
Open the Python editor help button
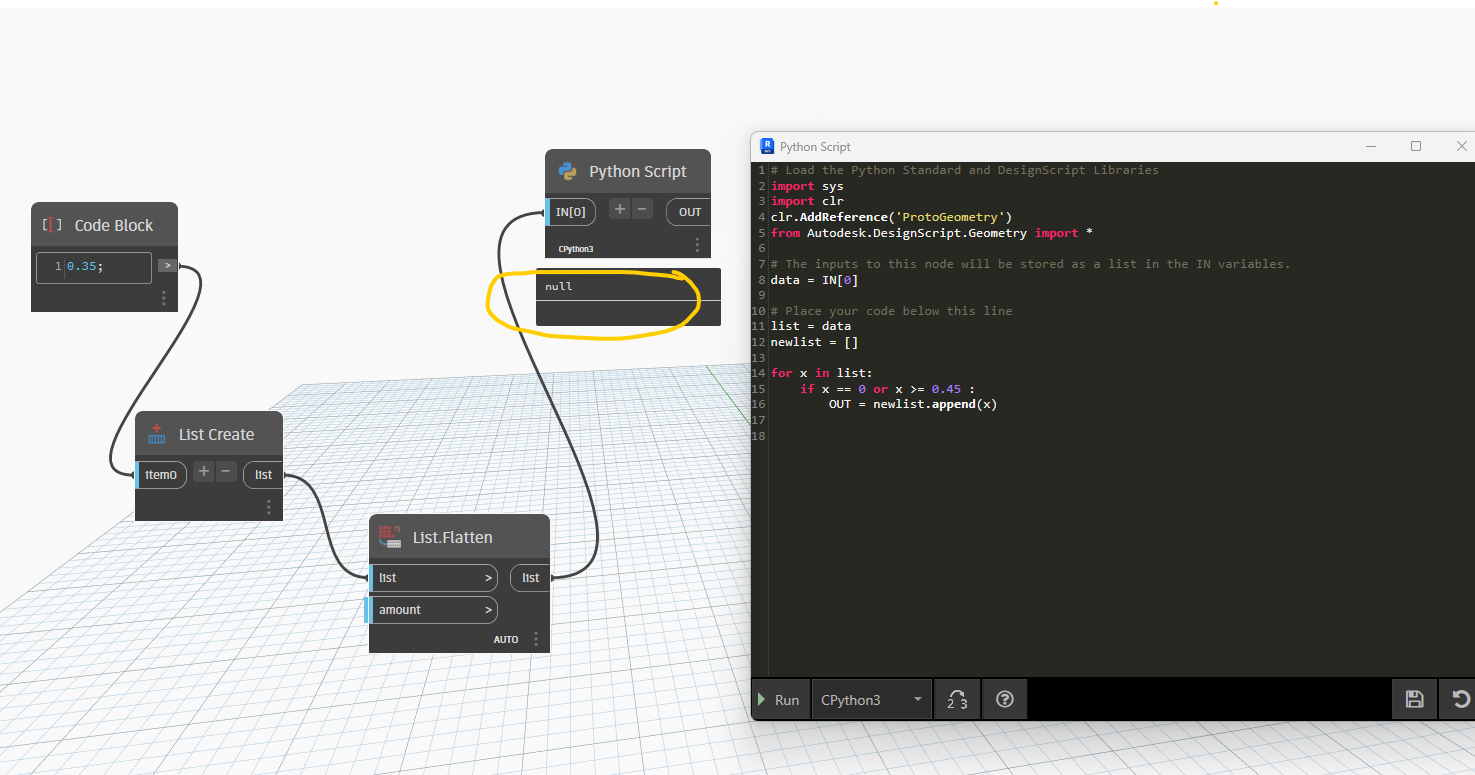pyautogui.click(x=1005, y=700)
